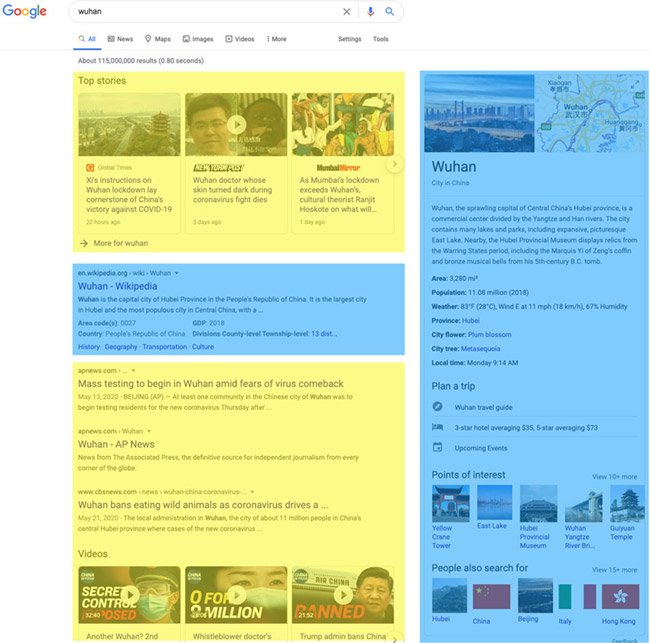Image resolution: width=650 pixels, height=643 pixels.
Task: Open Plum blossom city flower link
Action: click(x=490, y=335)
